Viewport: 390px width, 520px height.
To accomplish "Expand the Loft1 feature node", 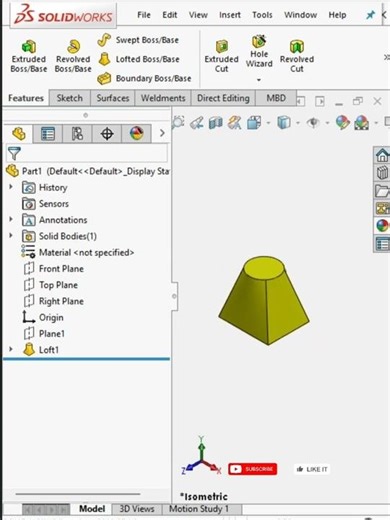I will pos(11,349).
